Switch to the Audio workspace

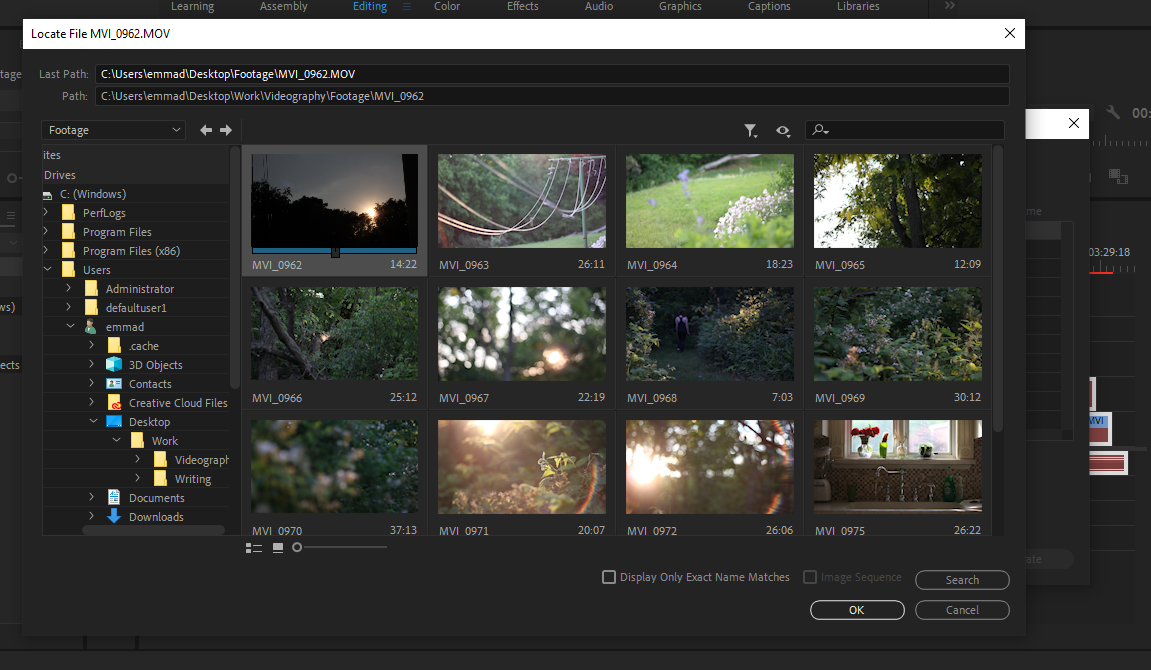pos(599,7)
